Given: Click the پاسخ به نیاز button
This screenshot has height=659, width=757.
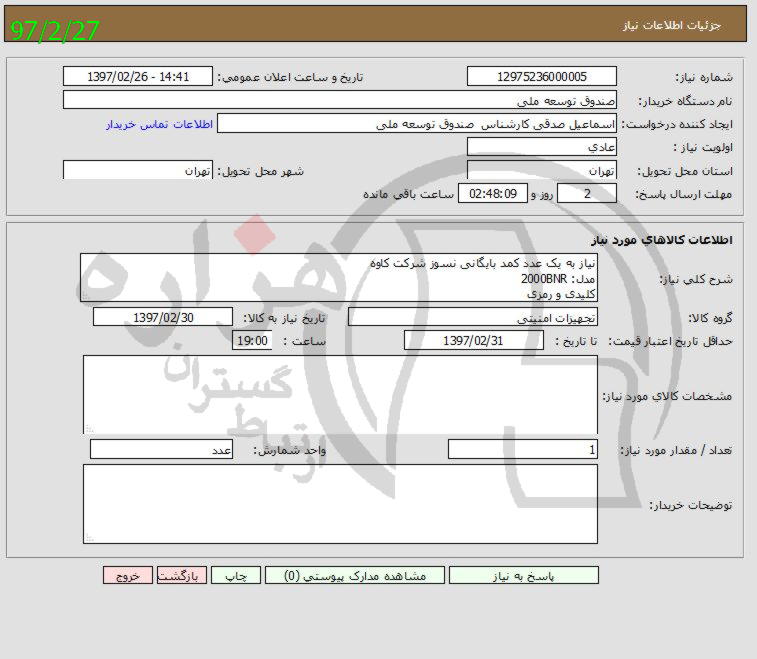Looking at the screenshot, I should click(x=523, y=576).
